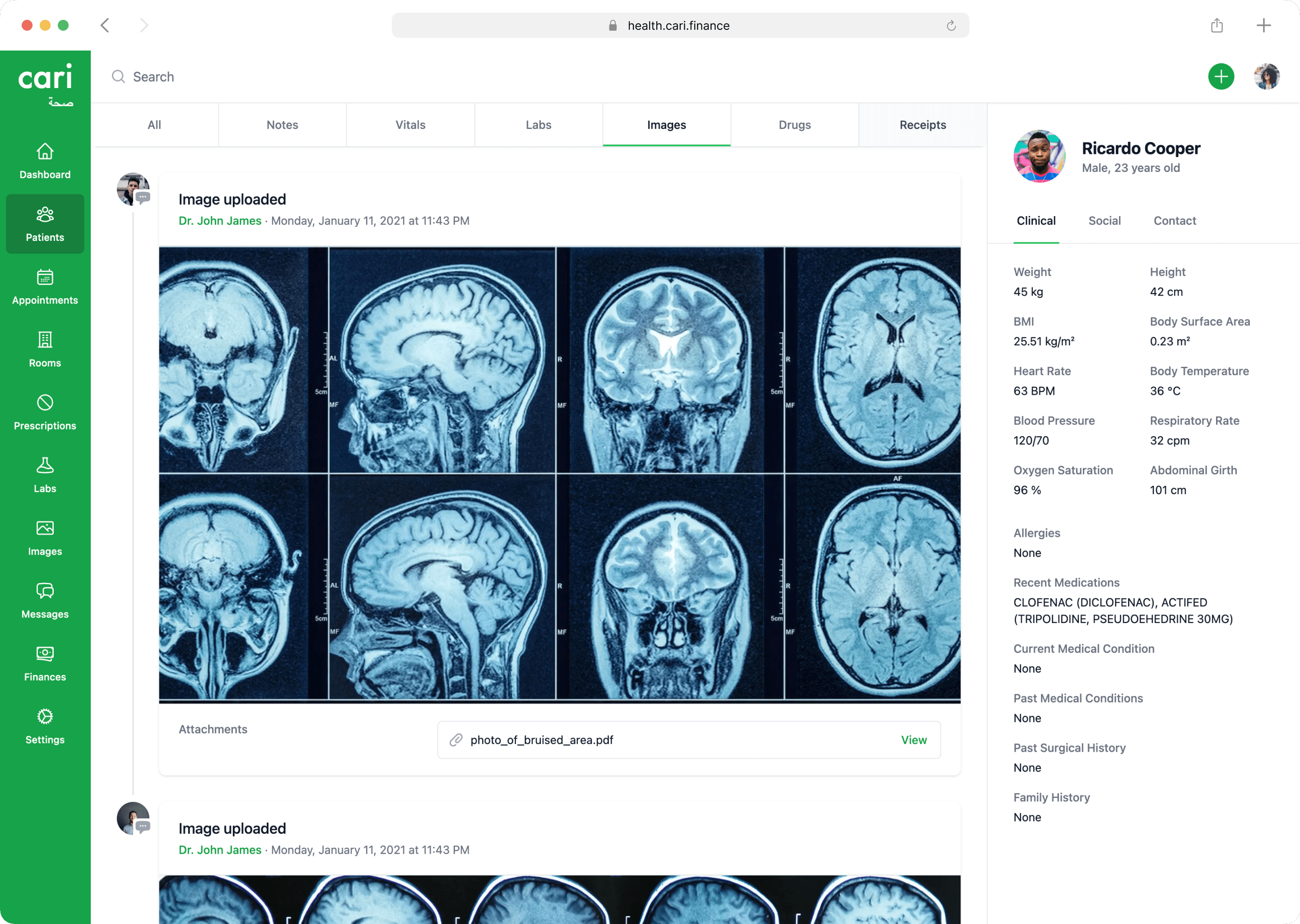
Task: Open the Prescriptions section
Action: [x=44, y=412]
